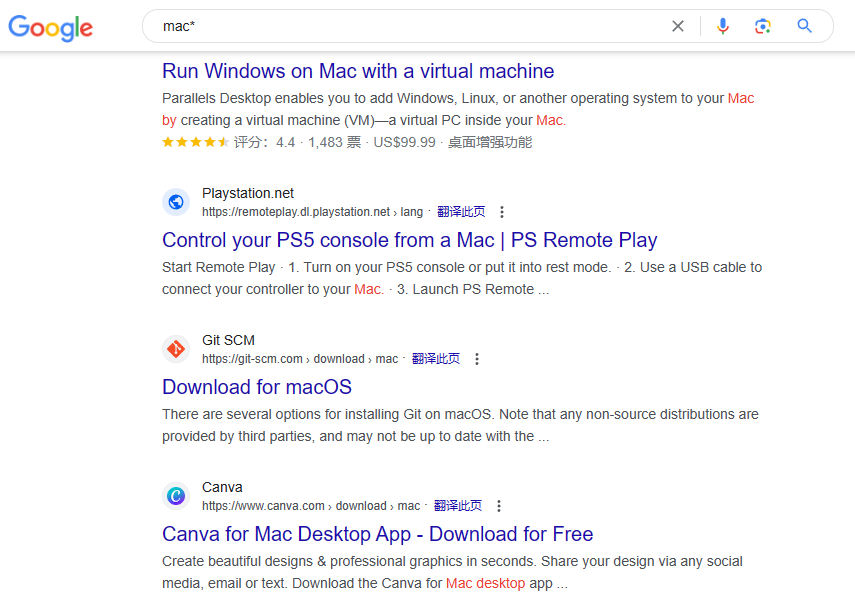
Task: Translate the Playstation.net result page
Action: point(461,212)
